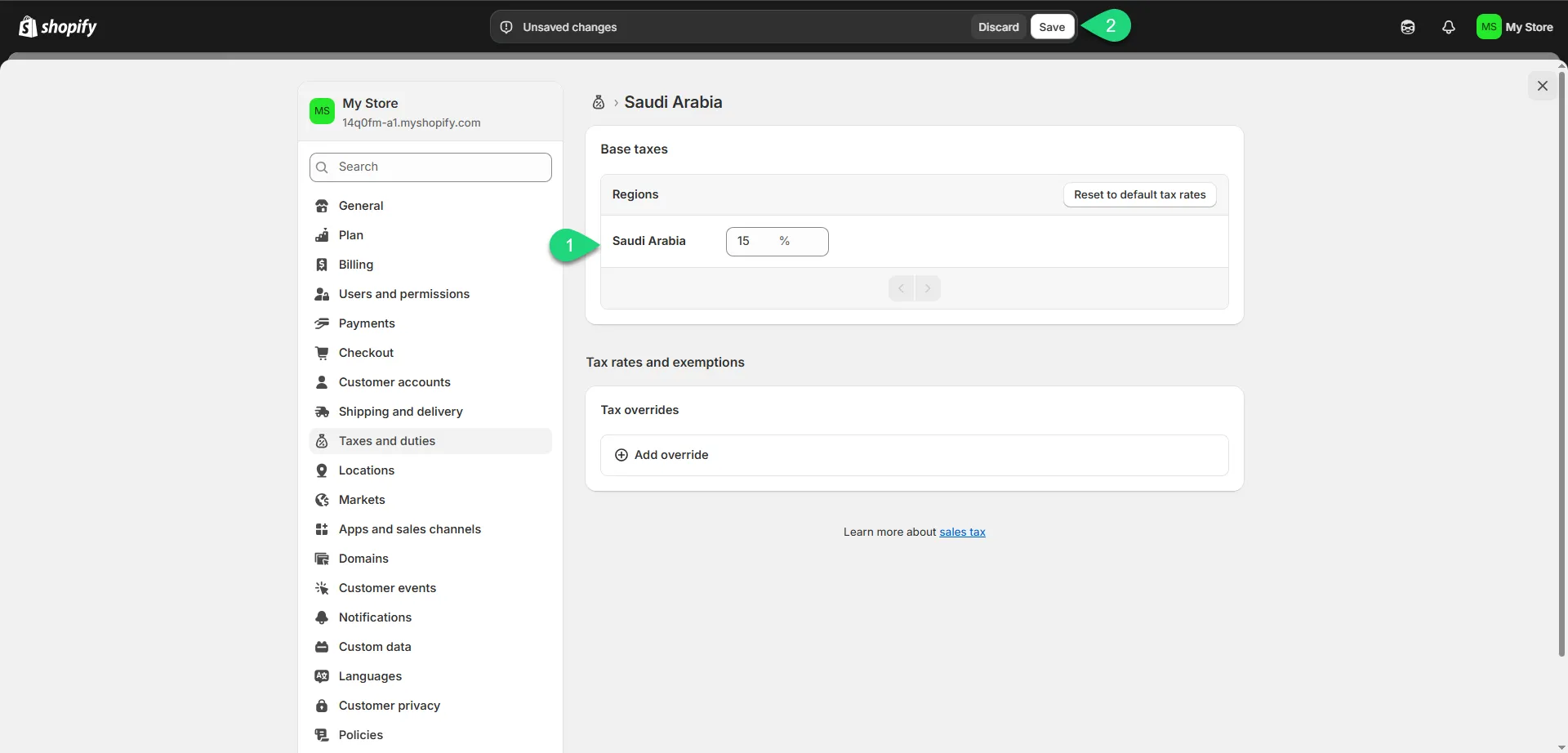
Task: Open Sidekick assistant icon in top bar
Action: coord(1407,27)
